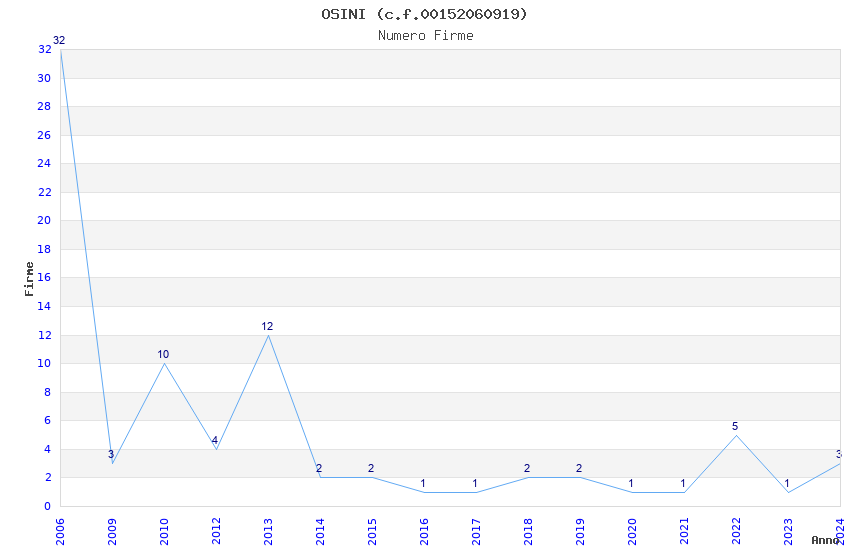850x550 pixels.
Task: Select the 2021 x-axis label
Action: (685, 532)
